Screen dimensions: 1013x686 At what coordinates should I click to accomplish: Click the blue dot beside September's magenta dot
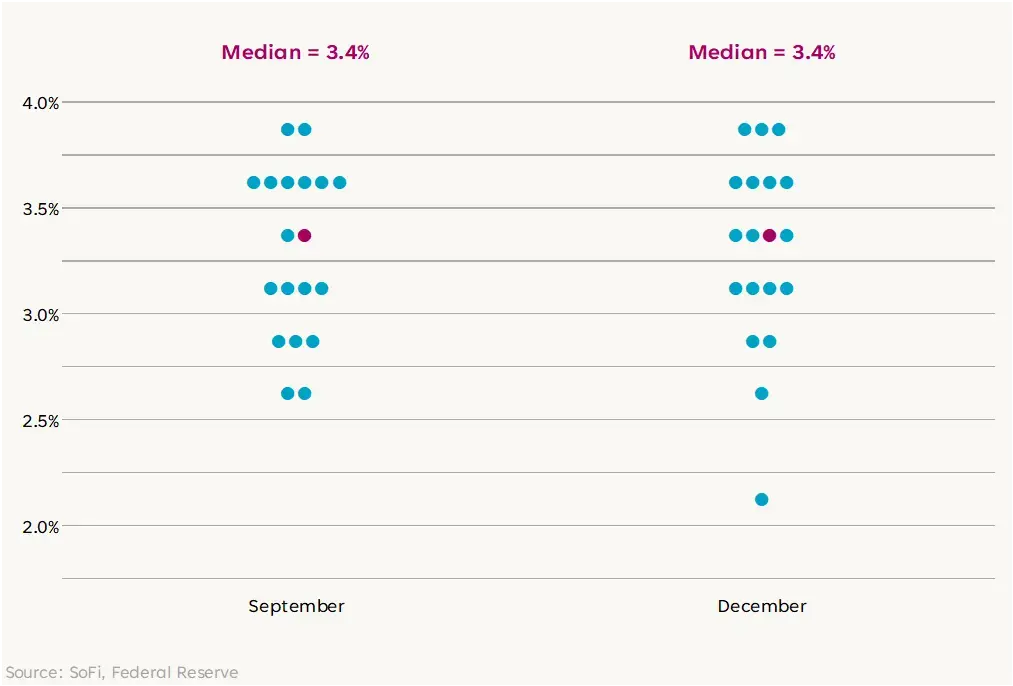click(288, 235)
